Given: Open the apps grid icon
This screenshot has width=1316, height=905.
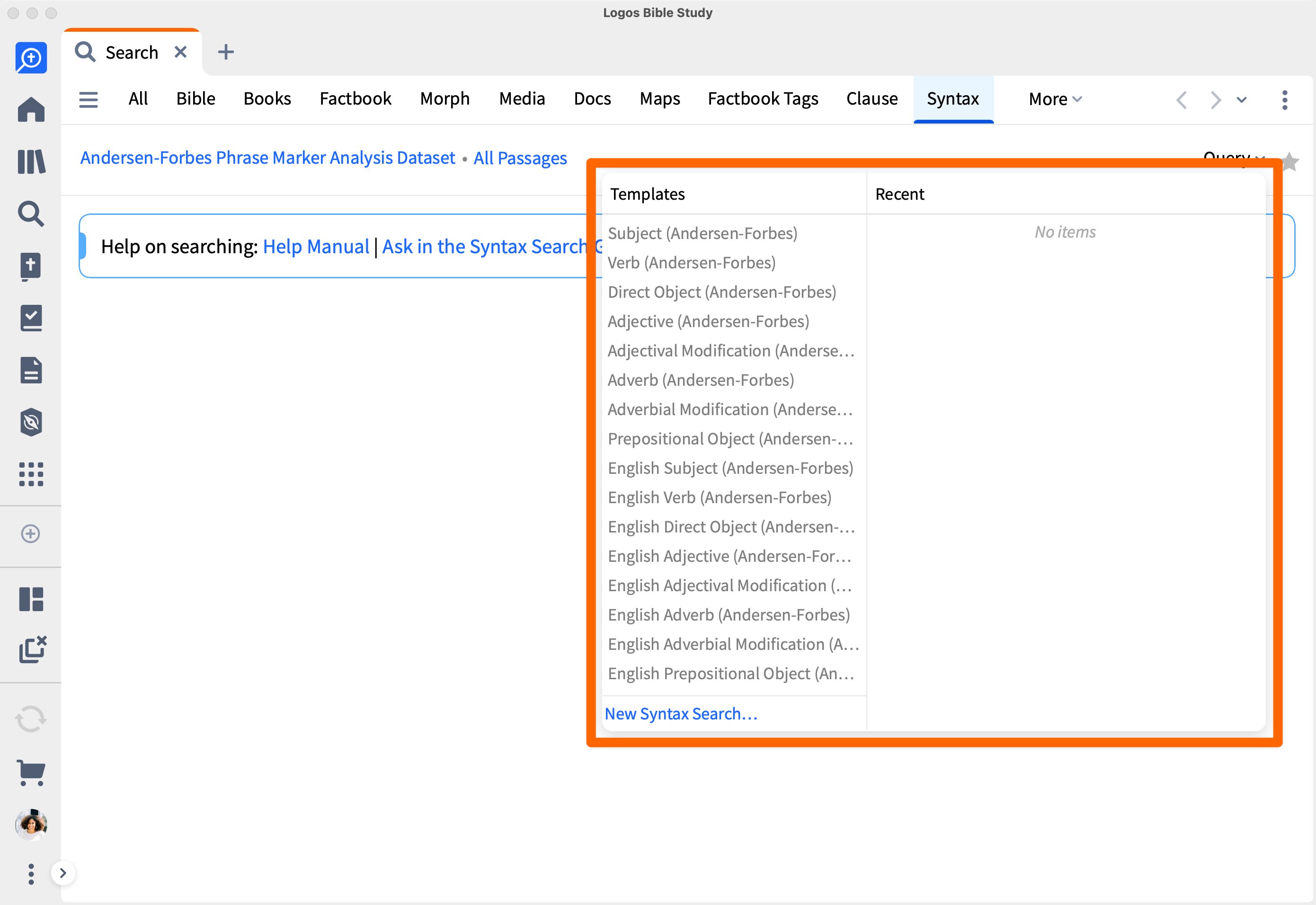Looking at the screenshot, I should (x=31, y=474).
